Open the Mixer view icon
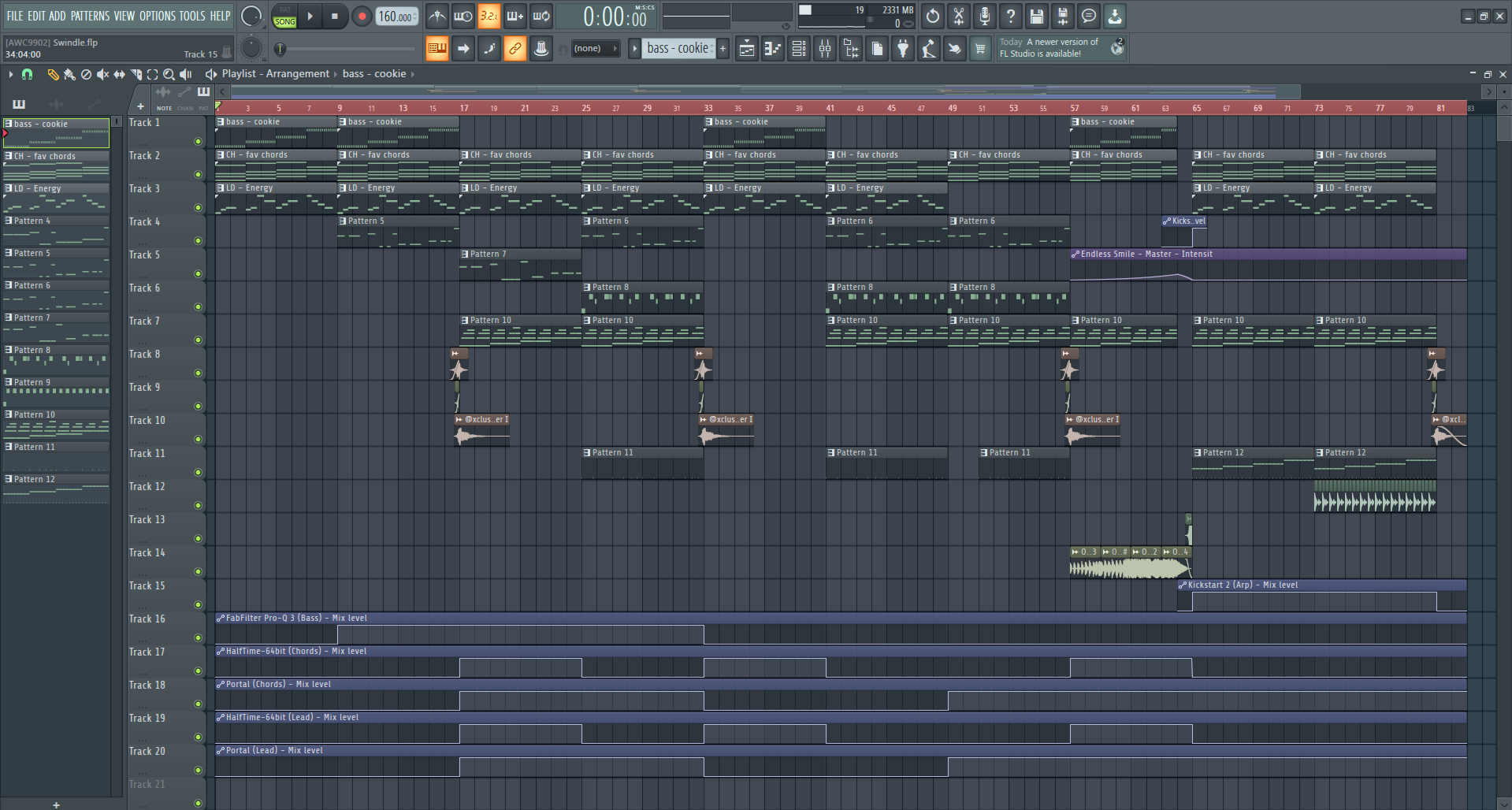The width and height of the screenshot is (1512, 810). [x=825, y=49]
